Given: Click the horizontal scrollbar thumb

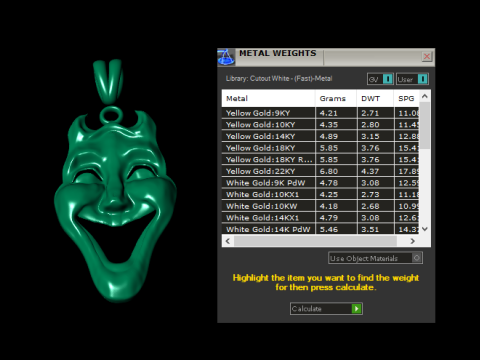Looking at the screenshot, I should click(x=315, y=241).
